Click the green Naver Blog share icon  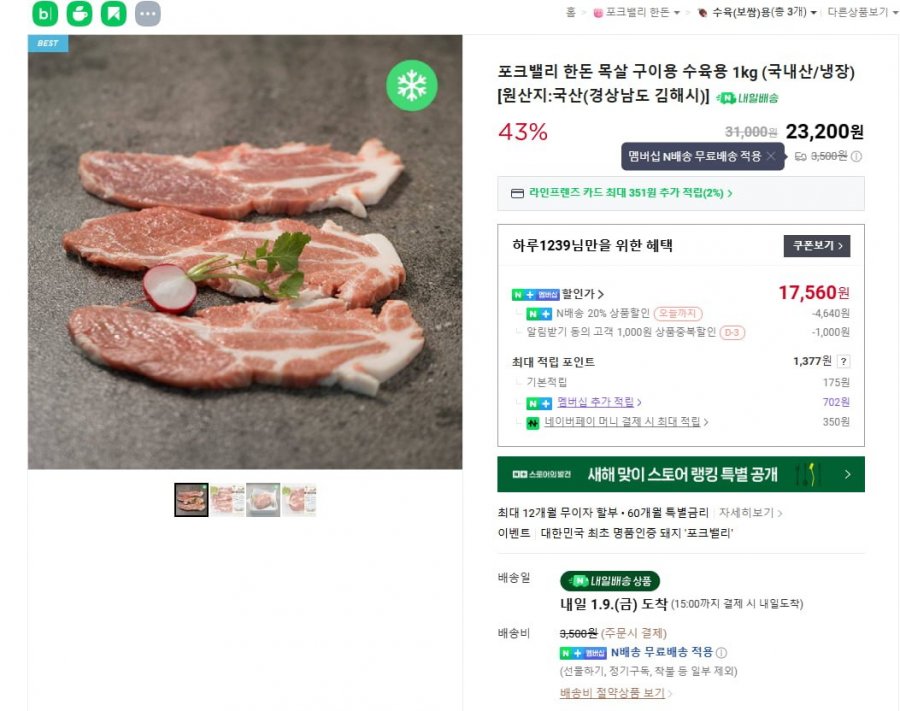(45, 14)
